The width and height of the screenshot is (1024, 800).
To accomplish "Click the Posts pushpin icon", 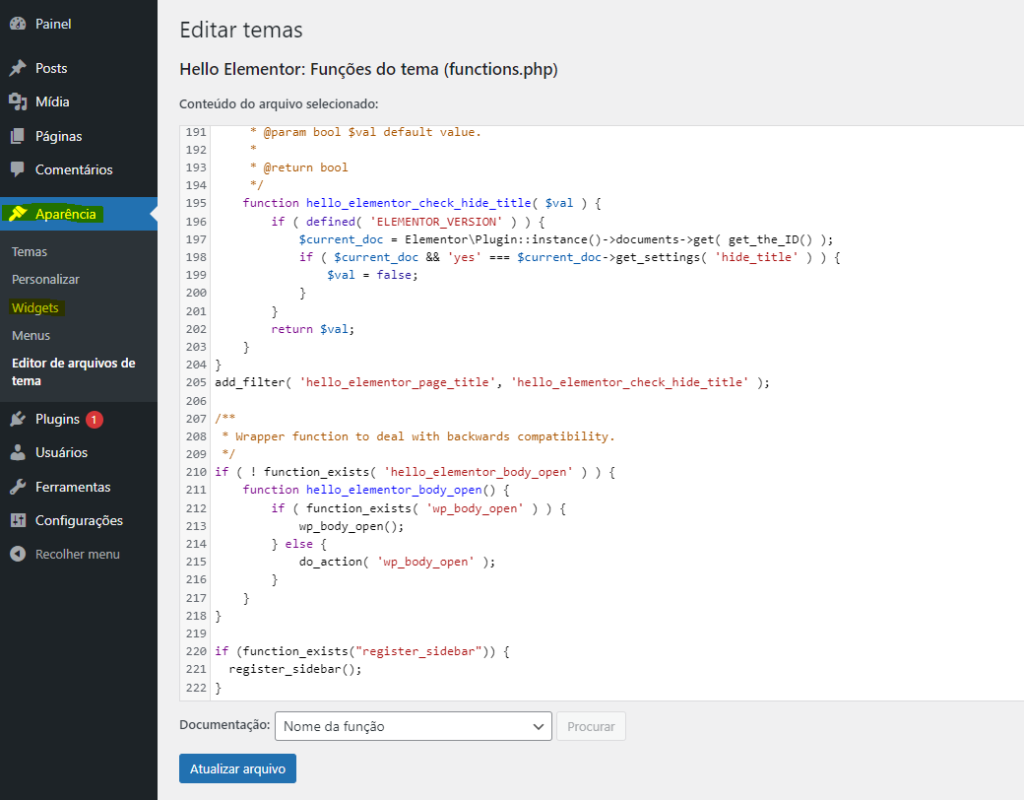I will (x=18, y=68).
